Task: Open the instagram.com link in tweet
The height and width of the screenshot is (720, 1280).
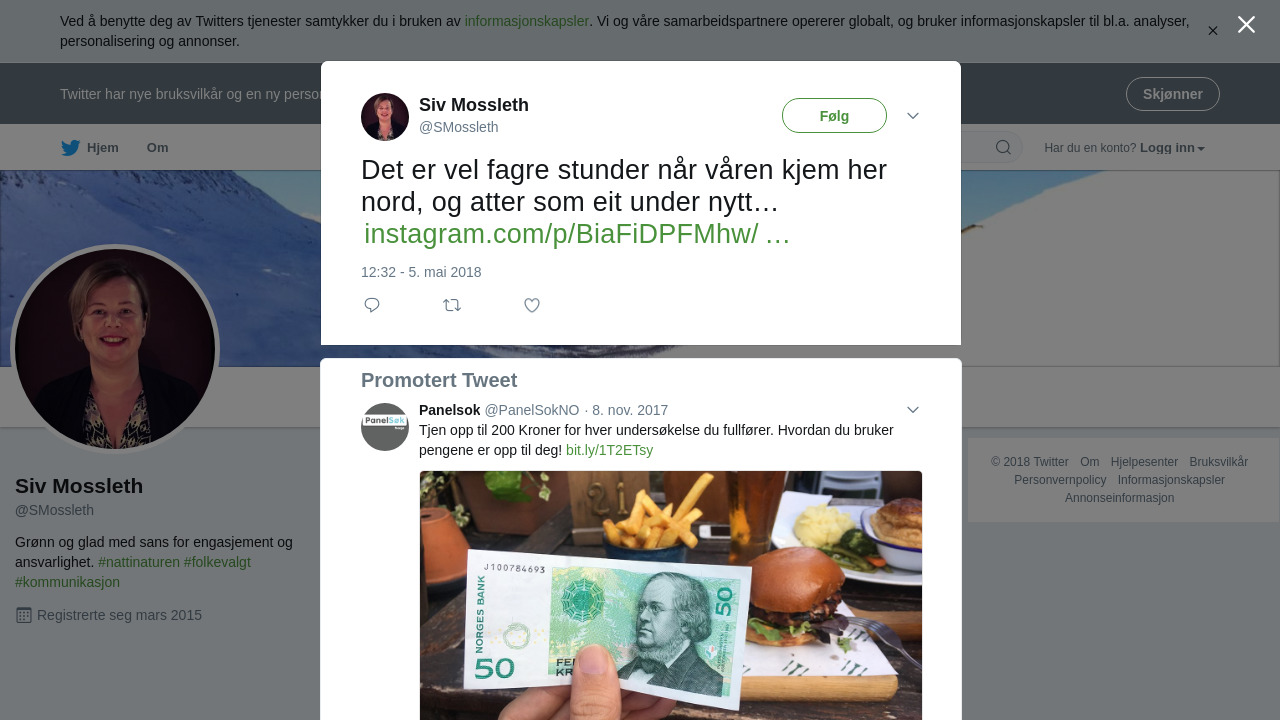Action: pyautogui.click(x=577, y=234)
